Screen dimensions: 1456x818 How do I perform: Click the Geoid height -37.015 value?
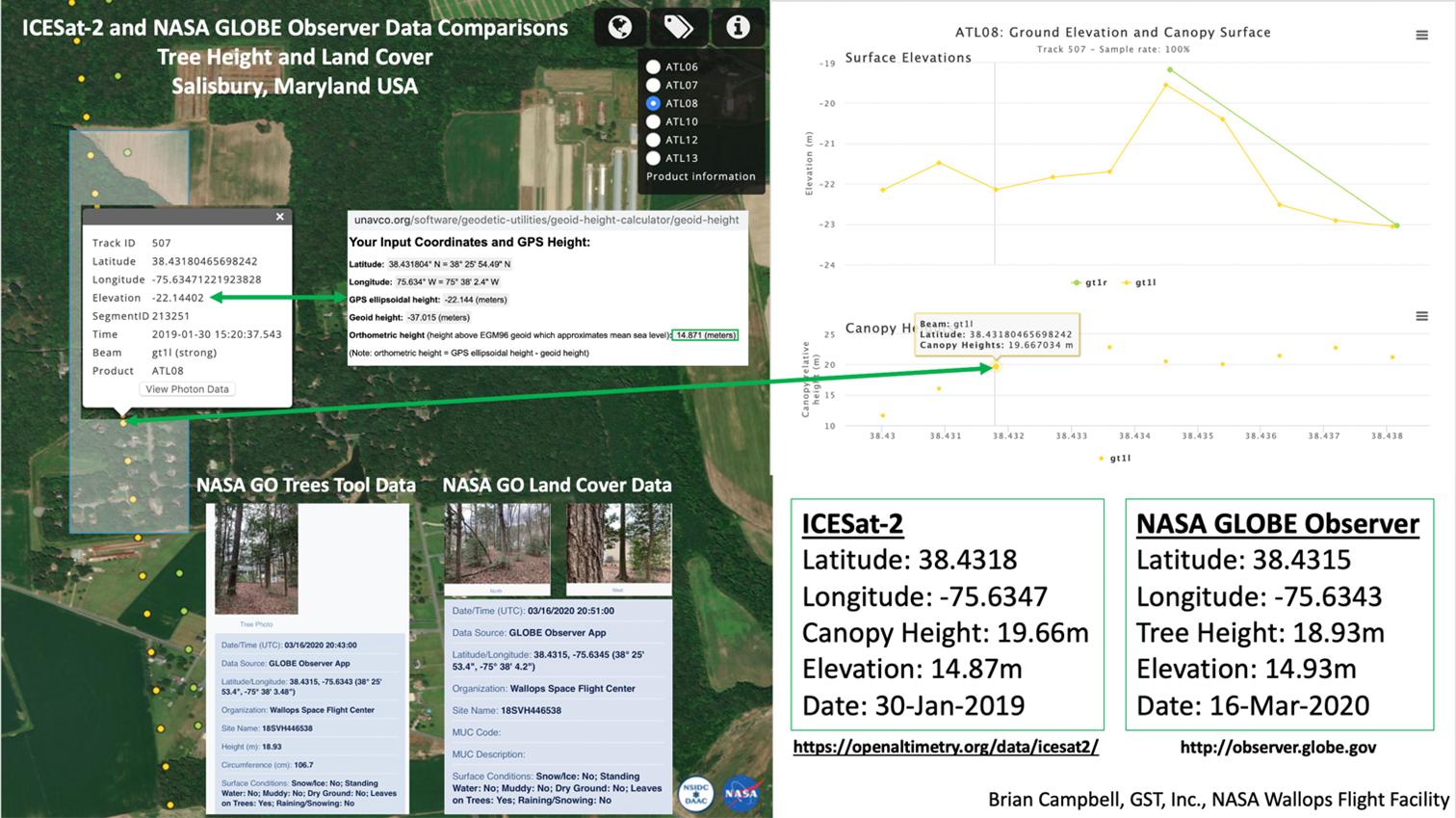pyautogui.click(x=438, y=317)
